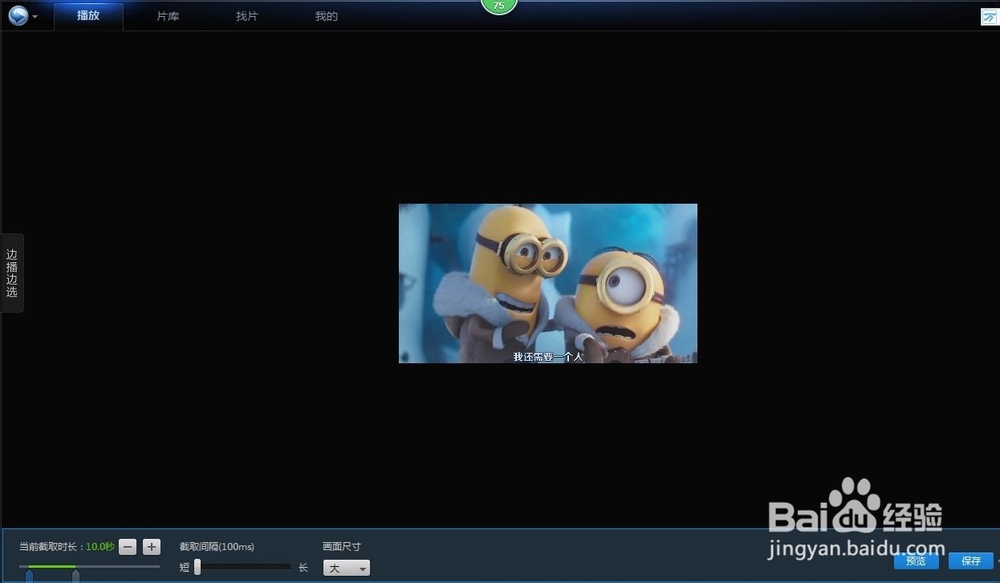Click the 截取间隔 slider handle

click(198, 566)
